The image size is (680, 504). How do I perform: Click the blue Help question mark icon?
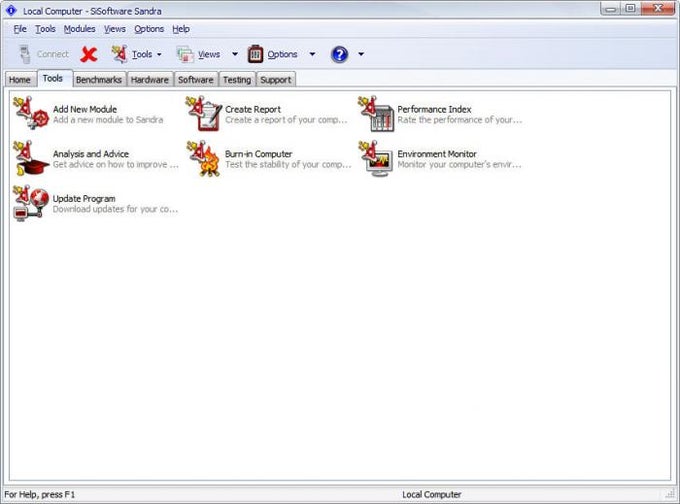point(339,54)
